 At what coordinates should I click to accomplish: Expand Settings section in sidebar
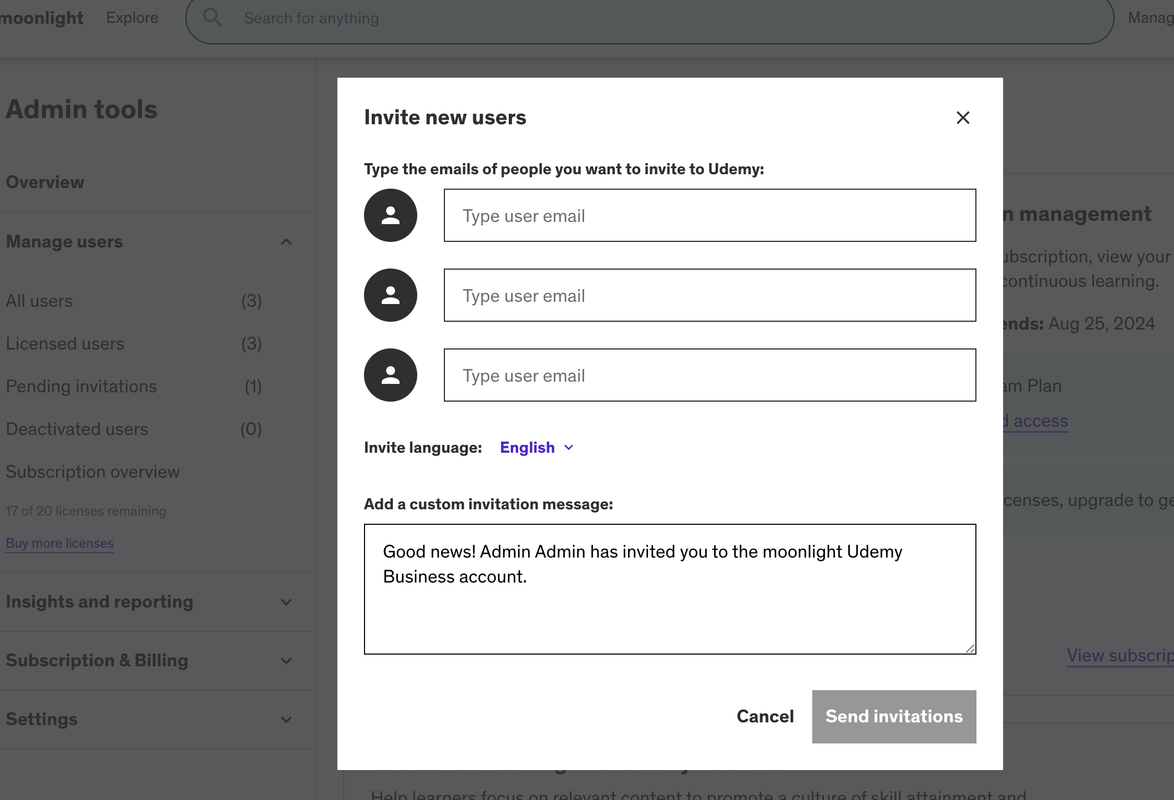pyautogui.click(x=150, y=720)
